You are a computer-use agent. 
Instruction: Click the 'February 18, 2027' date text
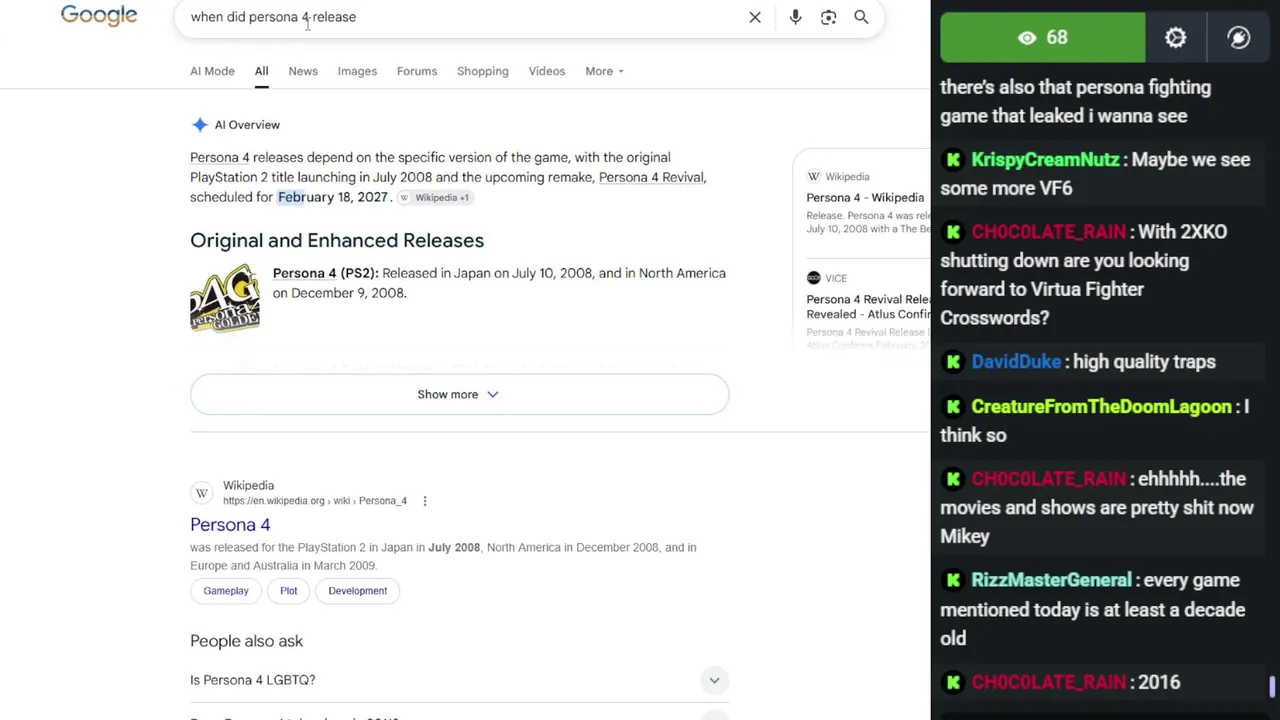[x=332, y=197]
